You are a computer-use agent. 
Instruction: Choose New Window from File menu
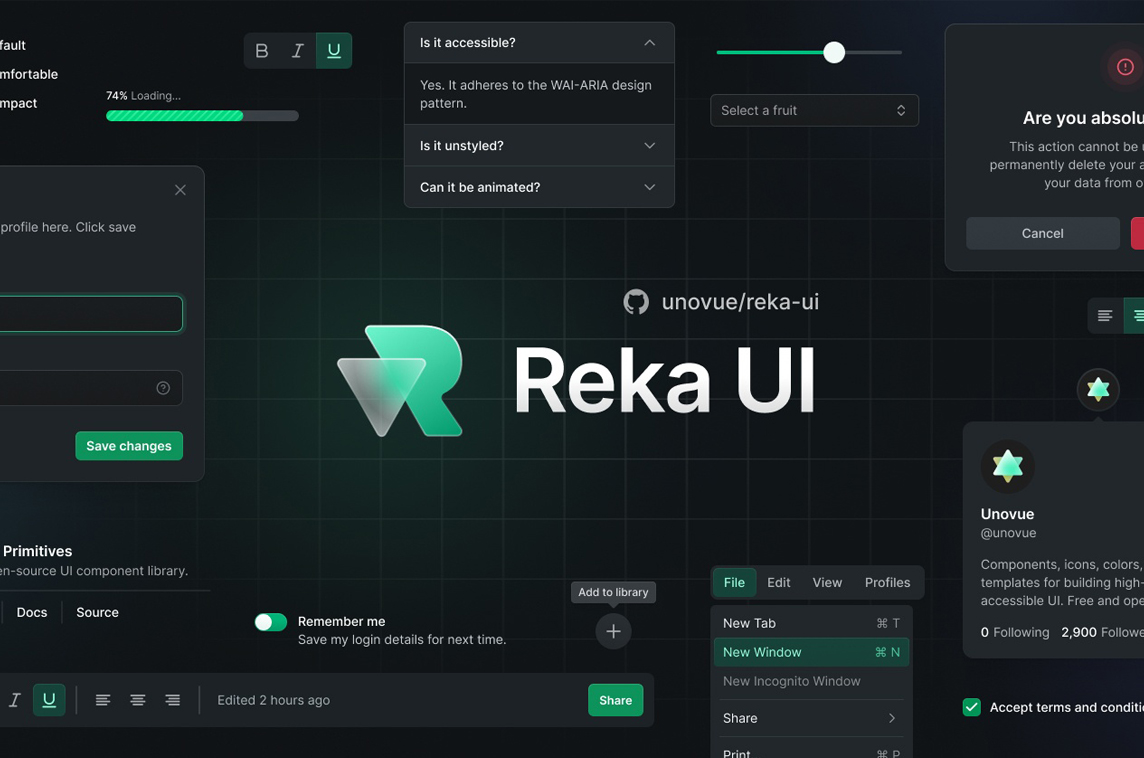pos(811,652)
